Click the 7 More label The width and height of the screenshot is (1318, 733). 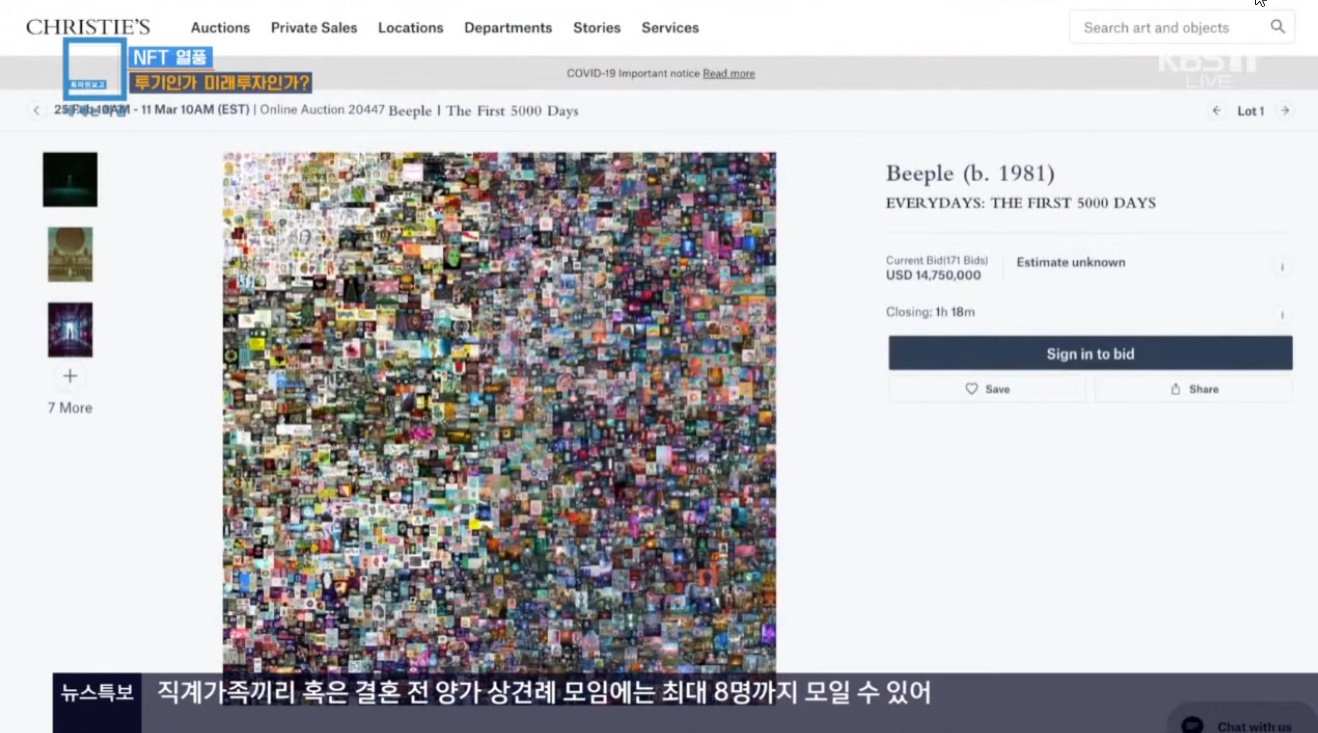[70, 408]
